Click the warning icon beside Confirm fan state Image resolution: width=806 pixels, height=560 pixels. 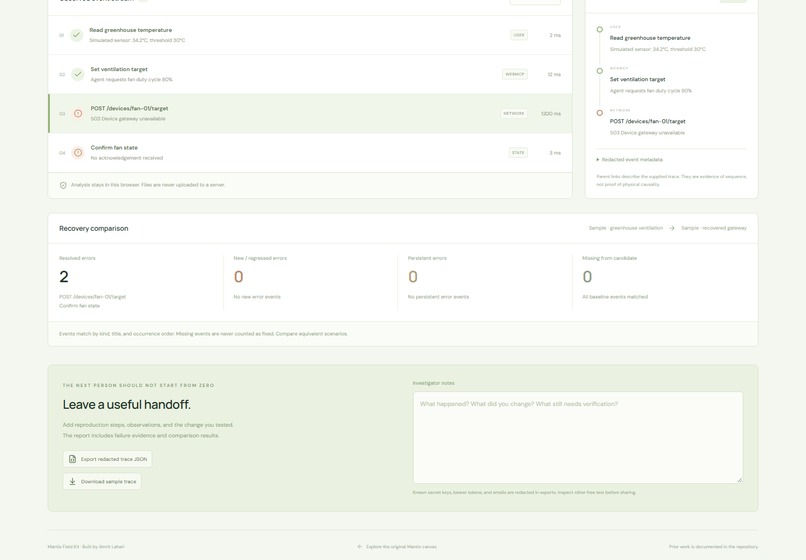click(x=78, y=153)
